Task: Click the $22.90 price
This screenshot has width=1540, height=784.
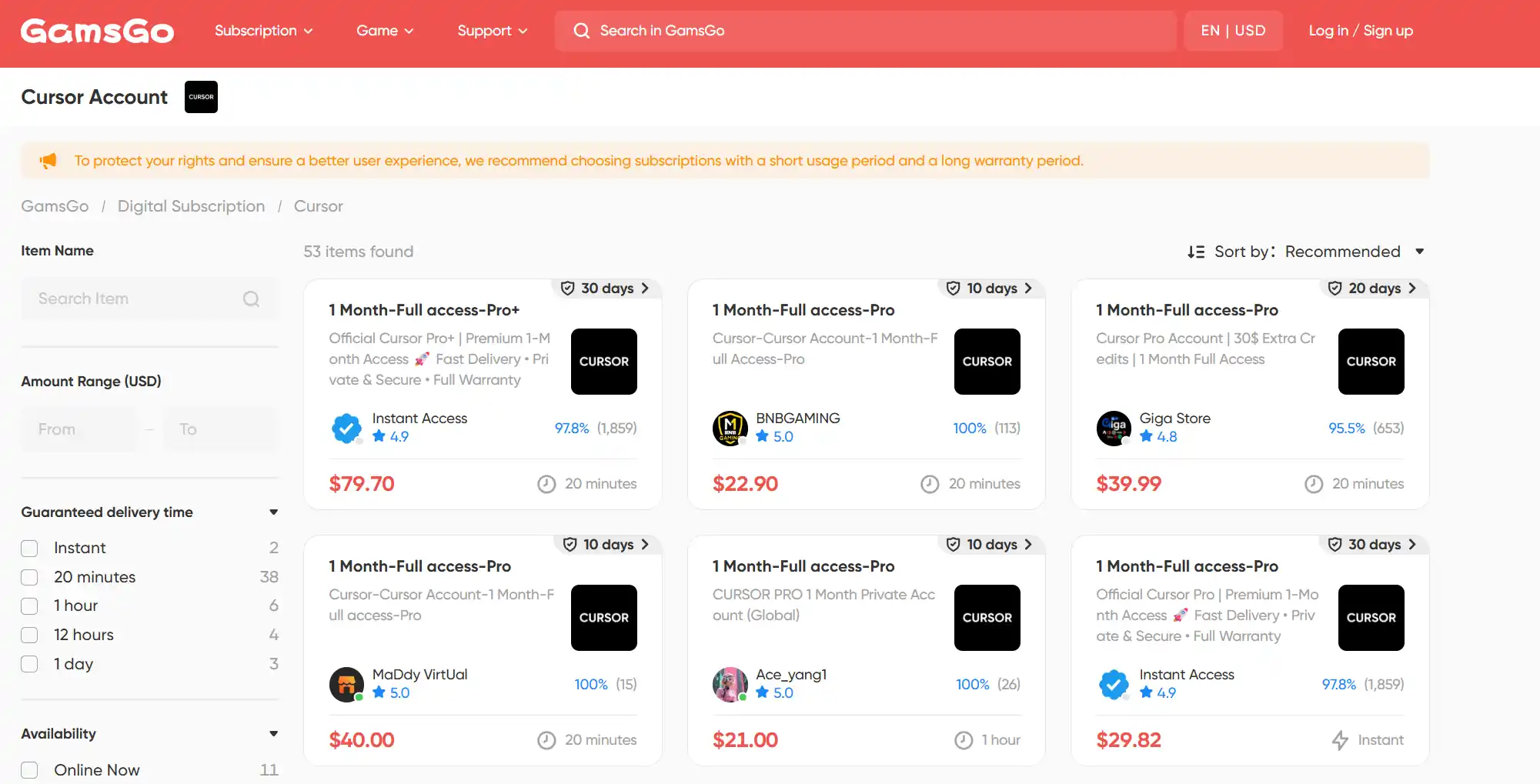Action: pos(745,484)
